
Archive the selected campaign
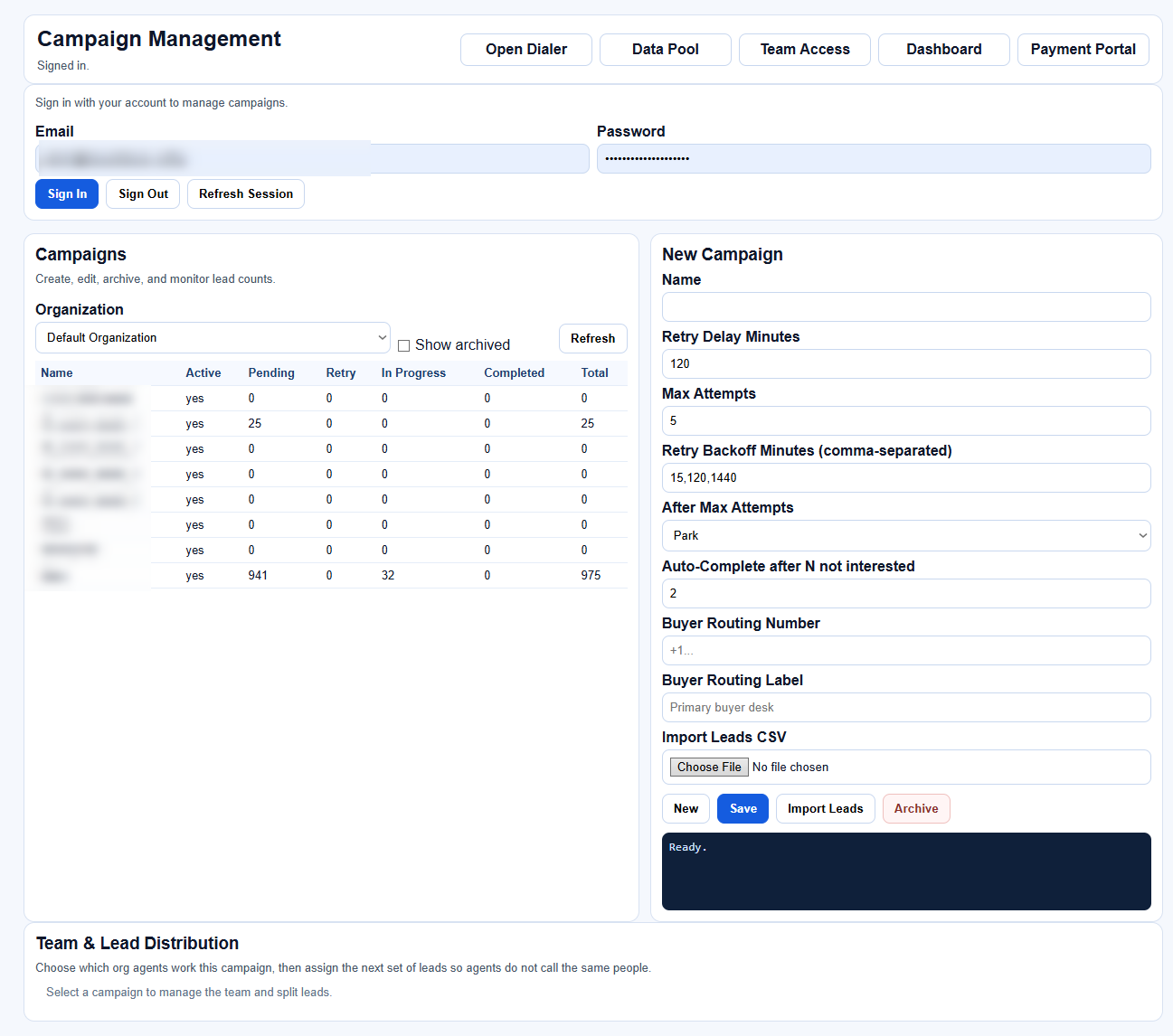pyautogui.click(x=916, y=808)
